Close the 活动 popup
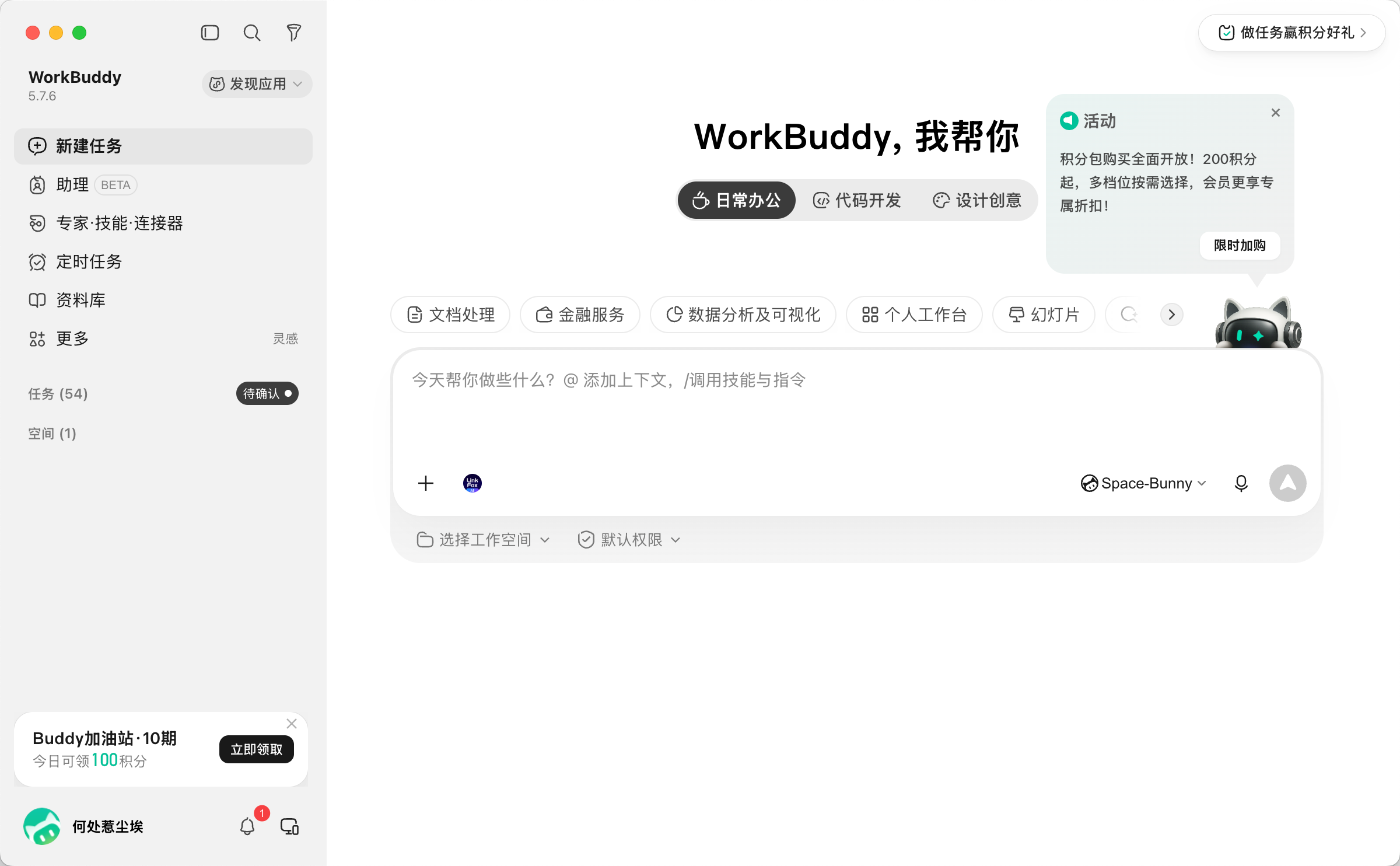Screen dimensions: 1400x866 tap(1276, 113)
